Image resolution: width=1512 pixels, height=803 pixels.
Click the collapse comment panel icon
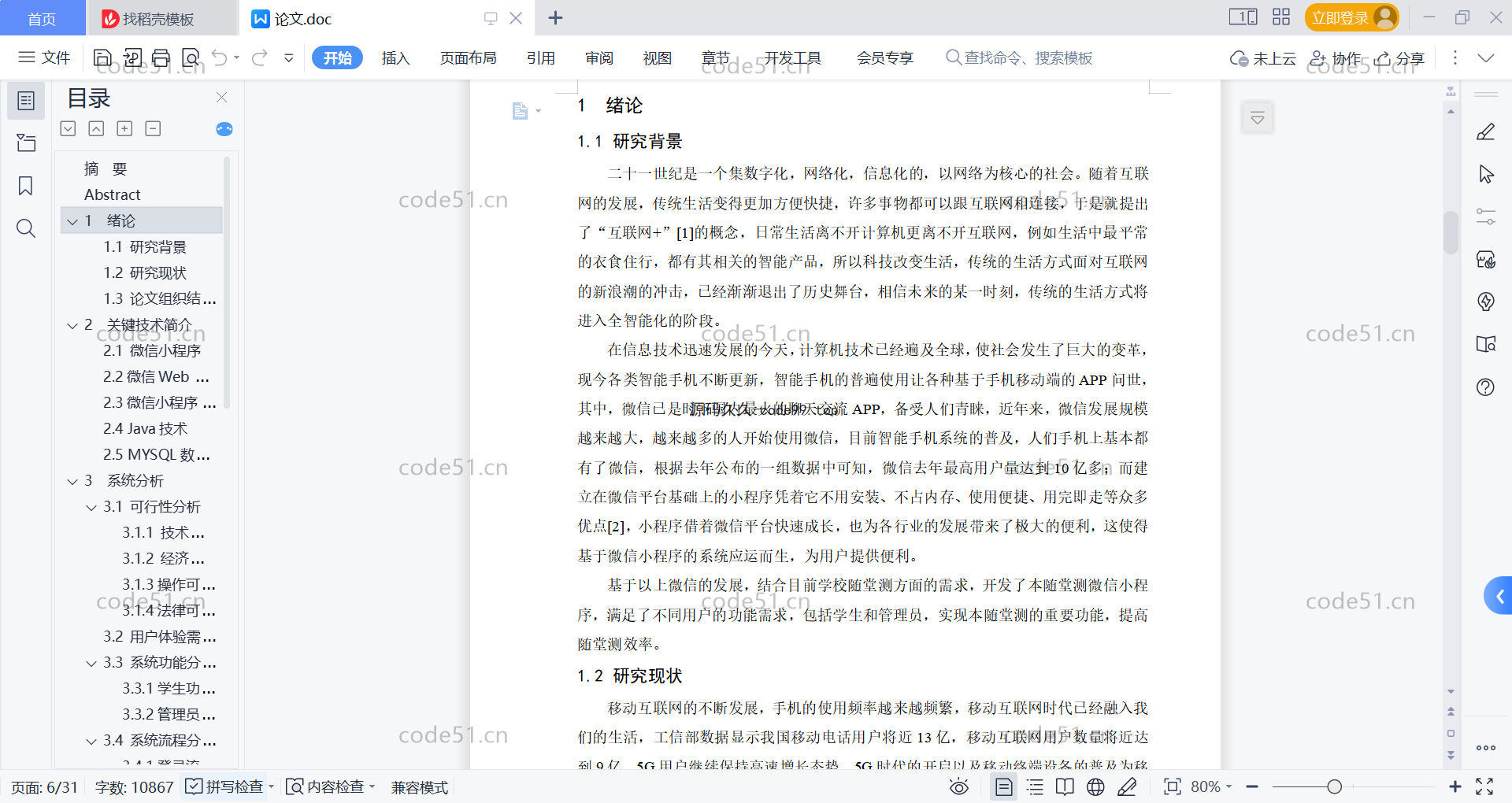1258,118
